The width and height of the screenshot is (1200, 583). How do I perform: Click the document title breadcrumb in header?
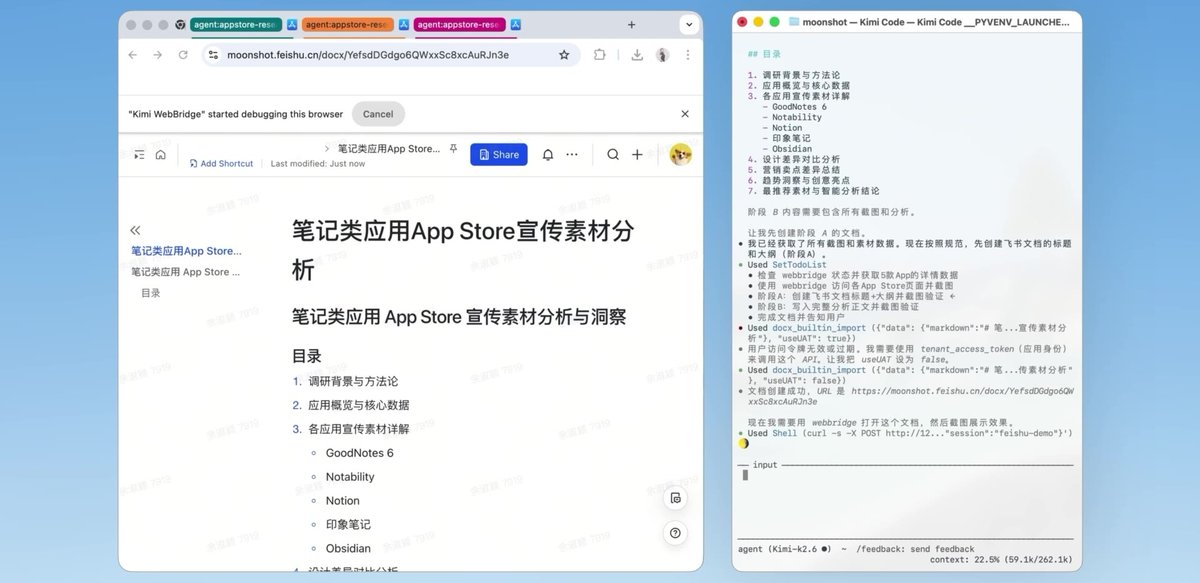pyautogui.click(x=388, y=148)
